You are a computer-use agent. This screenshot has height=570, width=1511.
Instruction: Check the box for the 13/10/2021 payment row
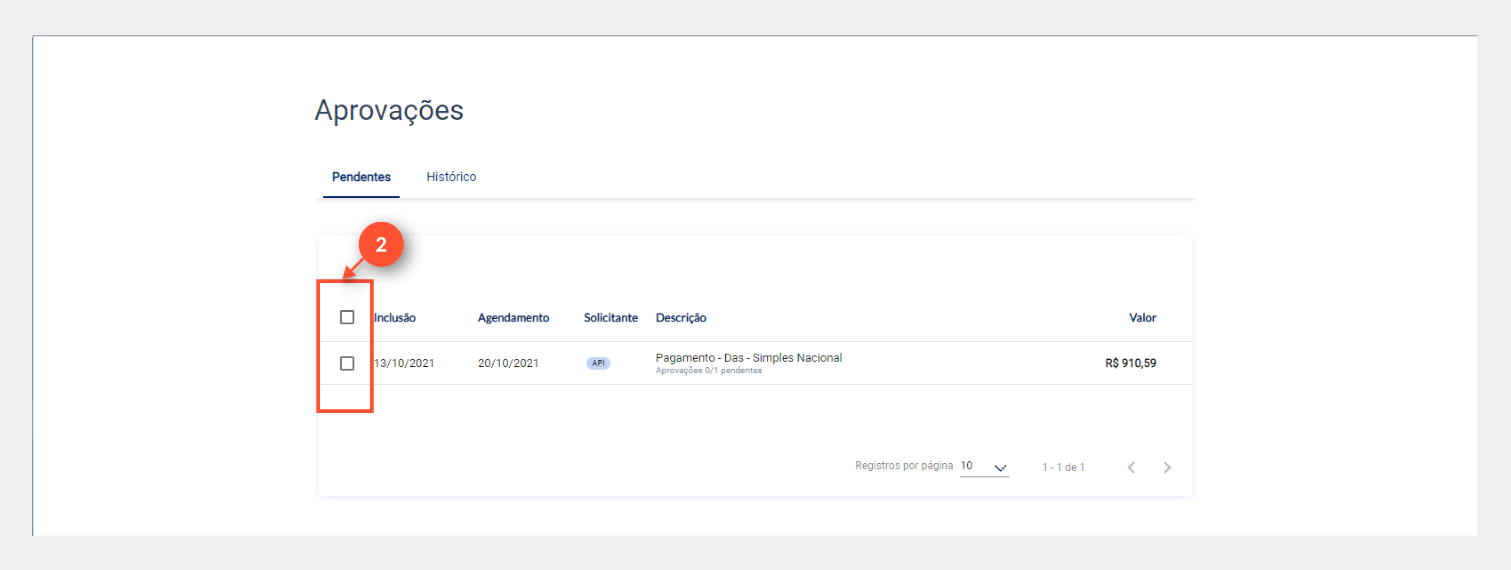click(347, 363)
